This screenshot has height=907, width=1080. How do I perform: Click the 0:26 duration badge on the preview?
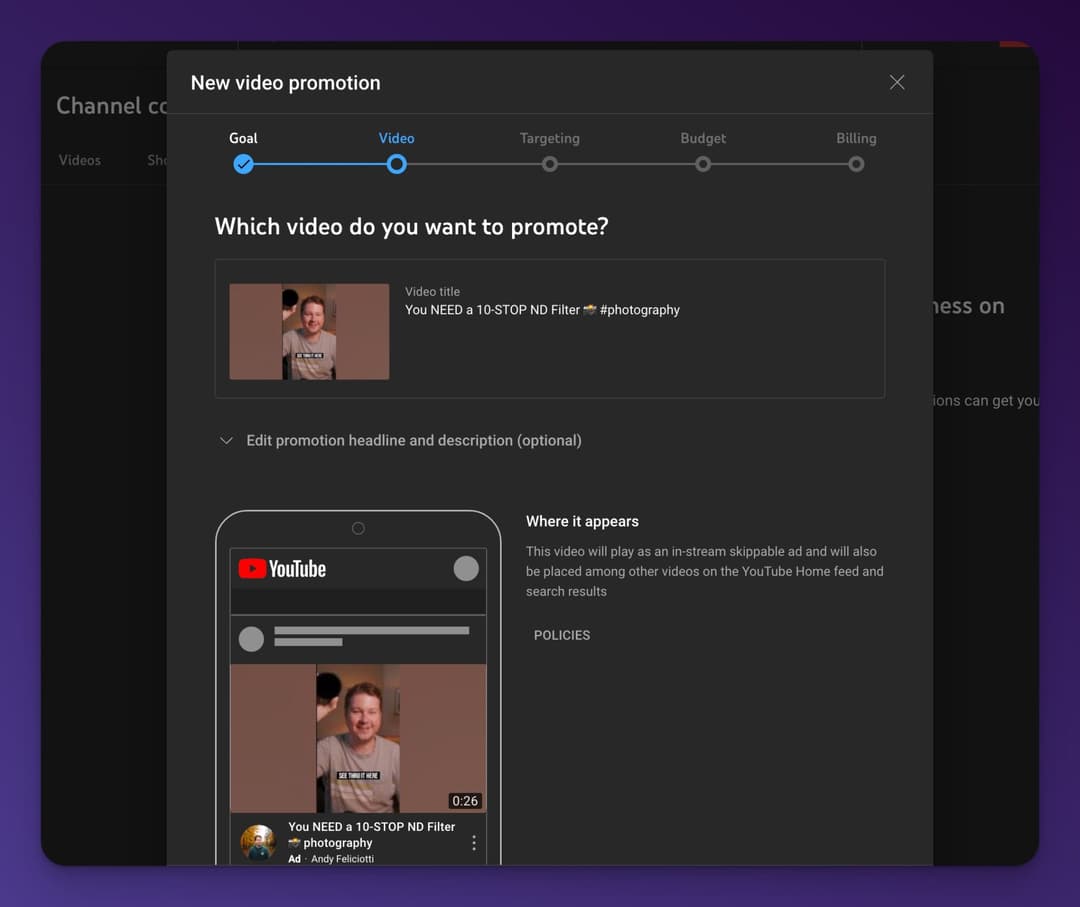(x=466, y=801)
